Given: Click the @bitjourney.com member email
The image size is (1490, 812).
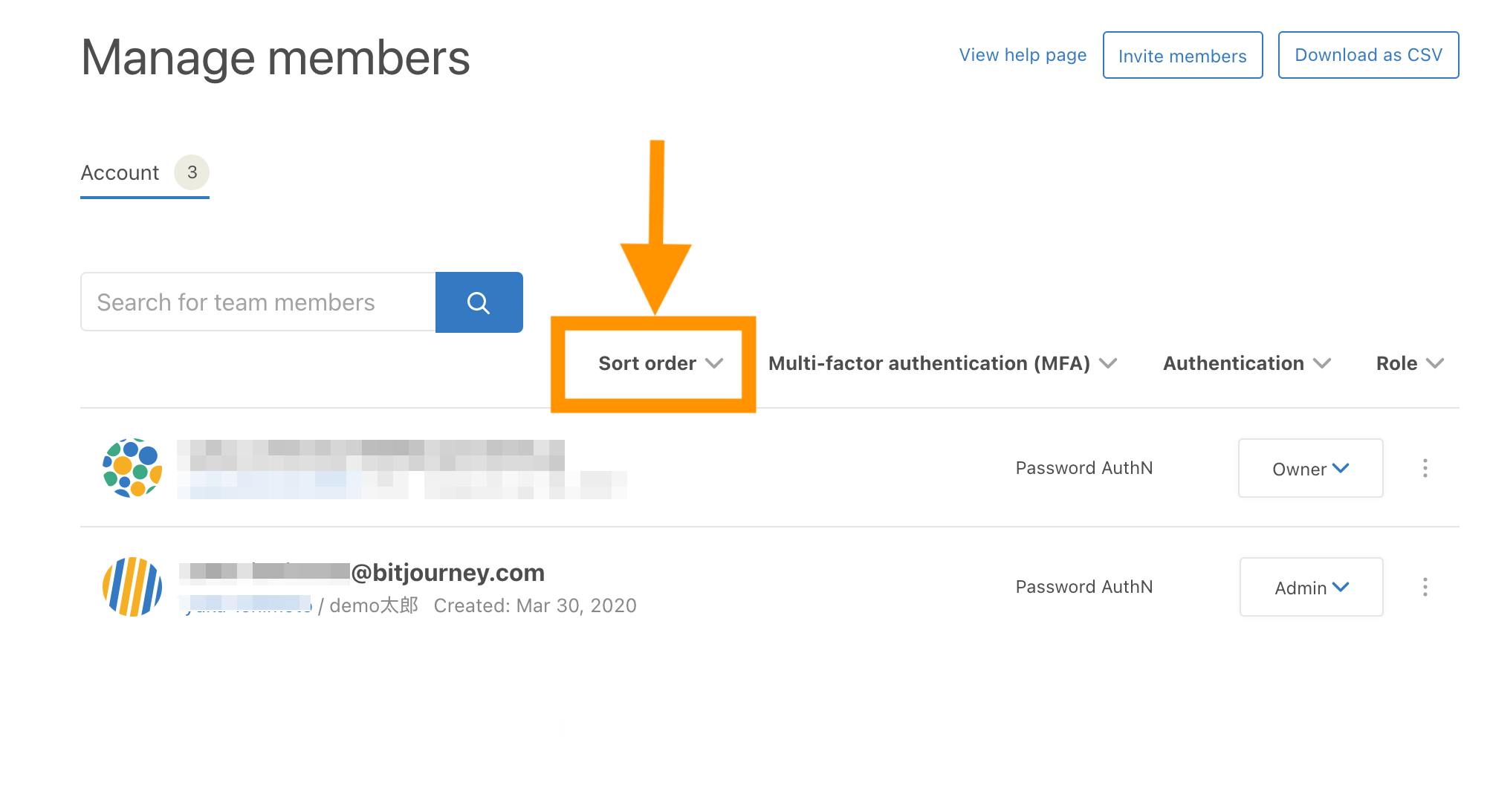Looking at the screenshot, I should (362, 572).
